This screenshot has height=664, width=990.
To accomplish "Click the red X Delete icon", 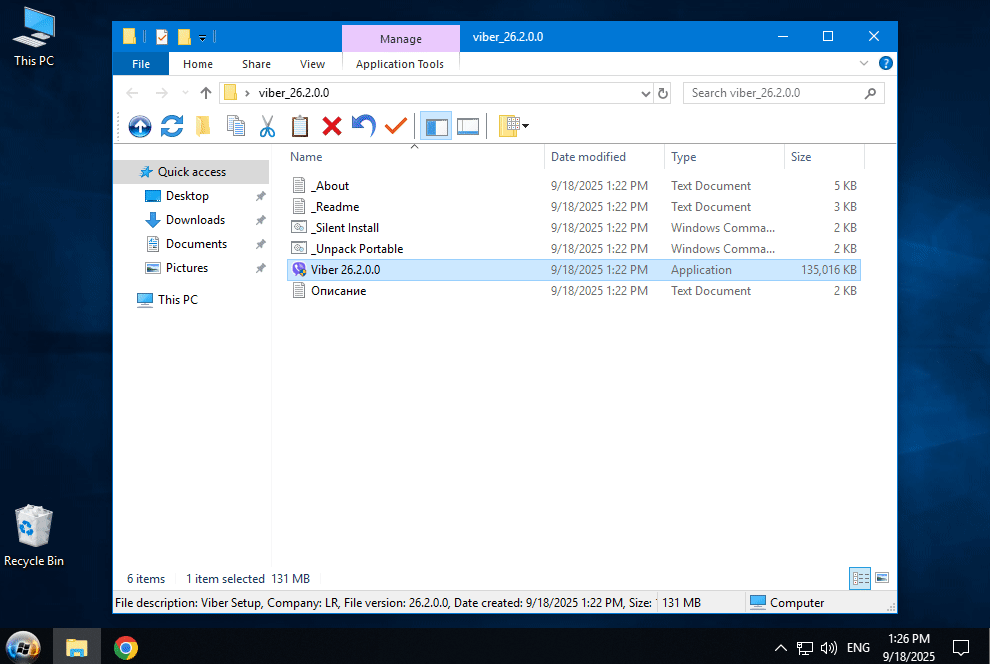I will click(x=332, y=126).
